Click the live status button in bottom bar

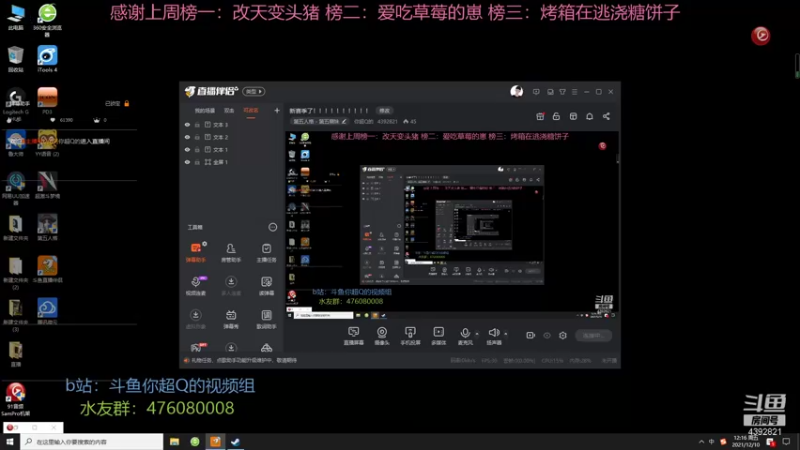click(593, 335)
